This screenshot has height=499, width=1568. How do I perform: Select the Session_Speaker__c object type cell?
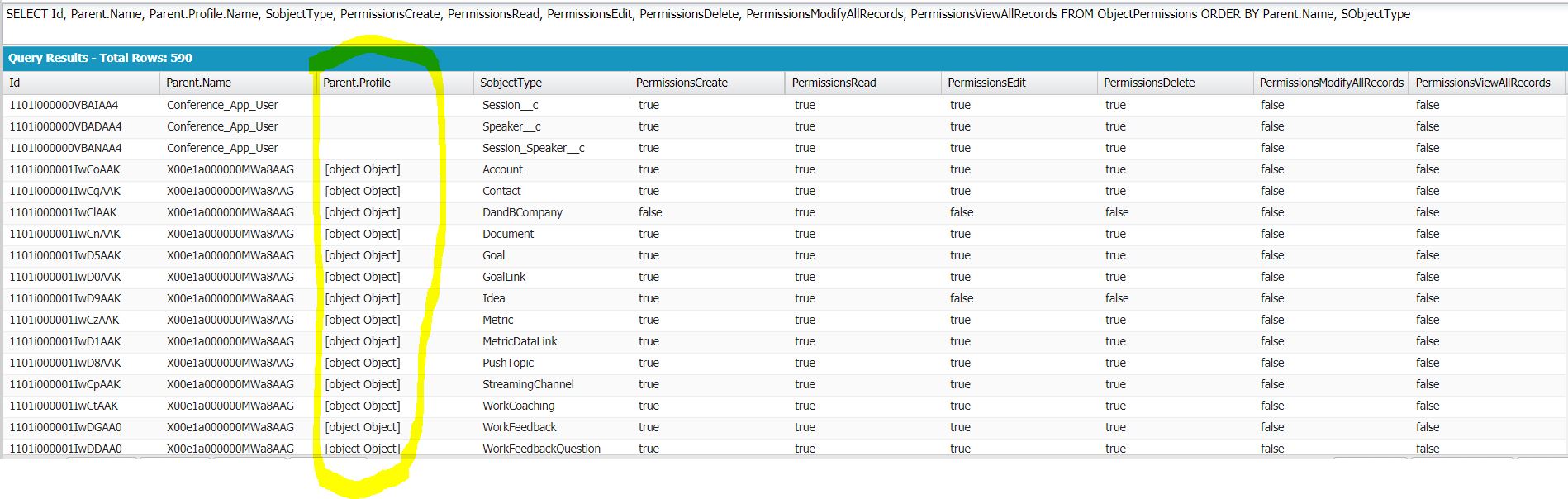pyautogui.click(x=533, y=148)
